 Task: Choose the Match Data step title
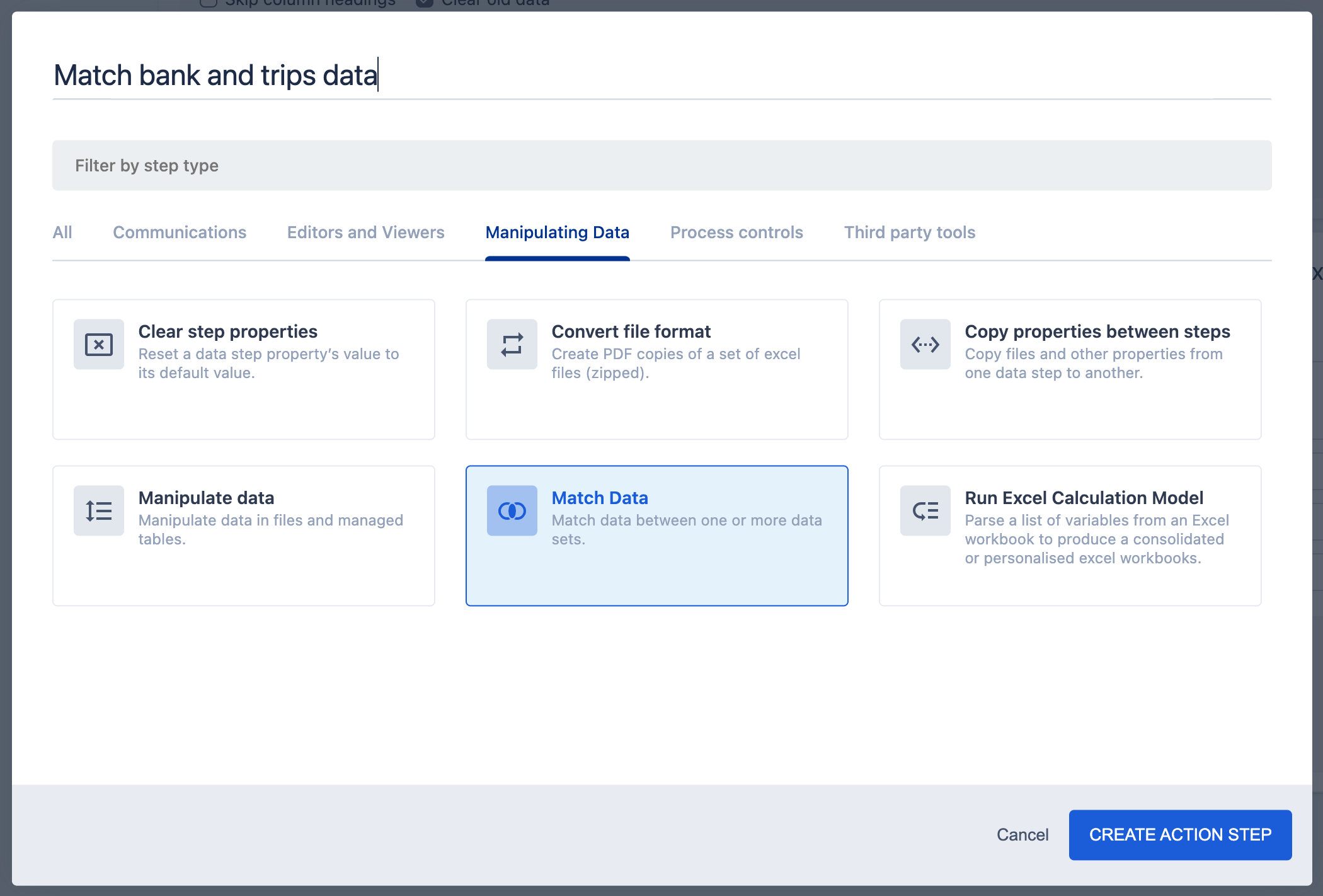[x=599, y=498]
